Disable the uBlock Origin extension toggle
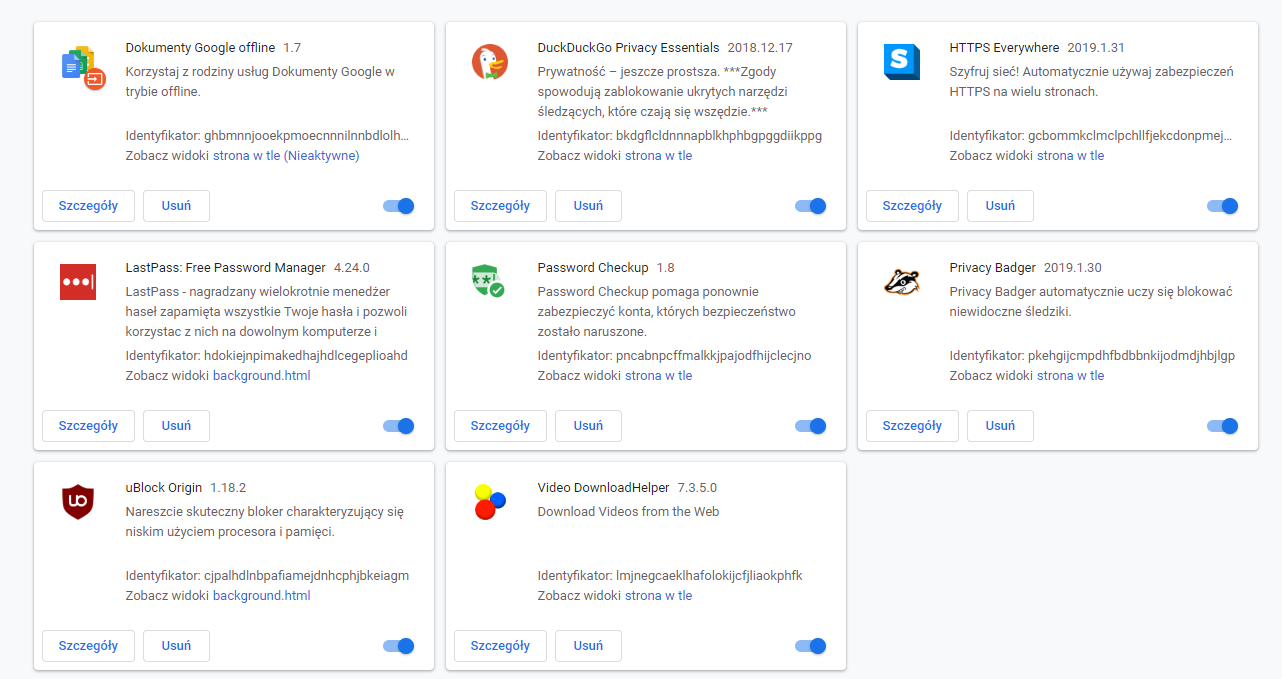 click(x=399, y=646)
